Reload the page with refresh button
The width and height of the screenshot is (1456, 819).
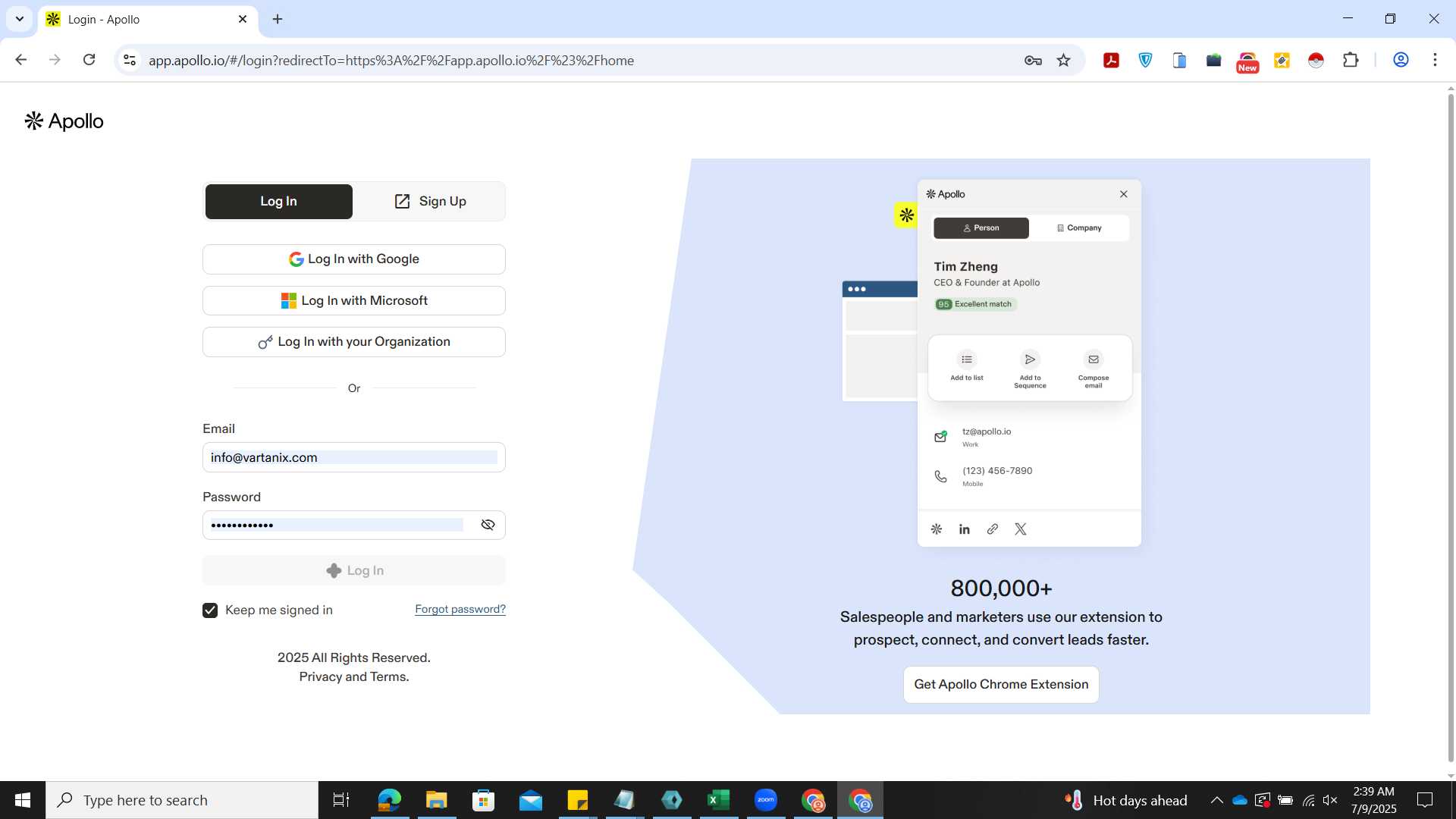[x=89, y=60]
